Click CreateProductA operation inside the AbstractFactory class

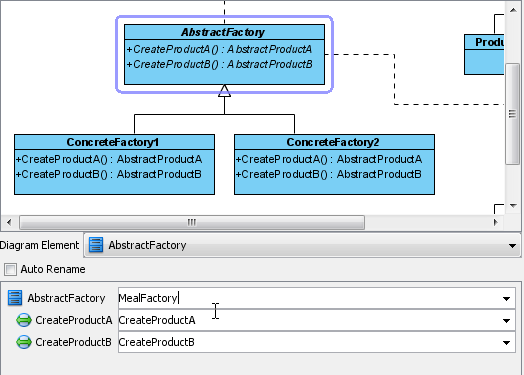(220, 49)
